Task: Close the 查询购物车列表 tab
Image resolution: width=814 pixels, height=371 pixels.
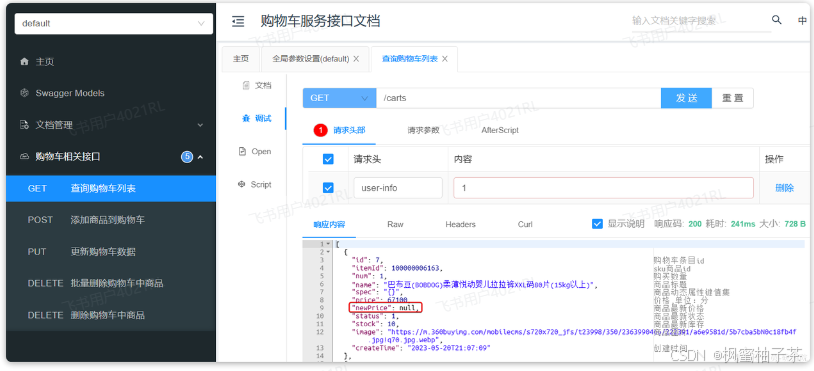Action: click(x=445, y=59)
